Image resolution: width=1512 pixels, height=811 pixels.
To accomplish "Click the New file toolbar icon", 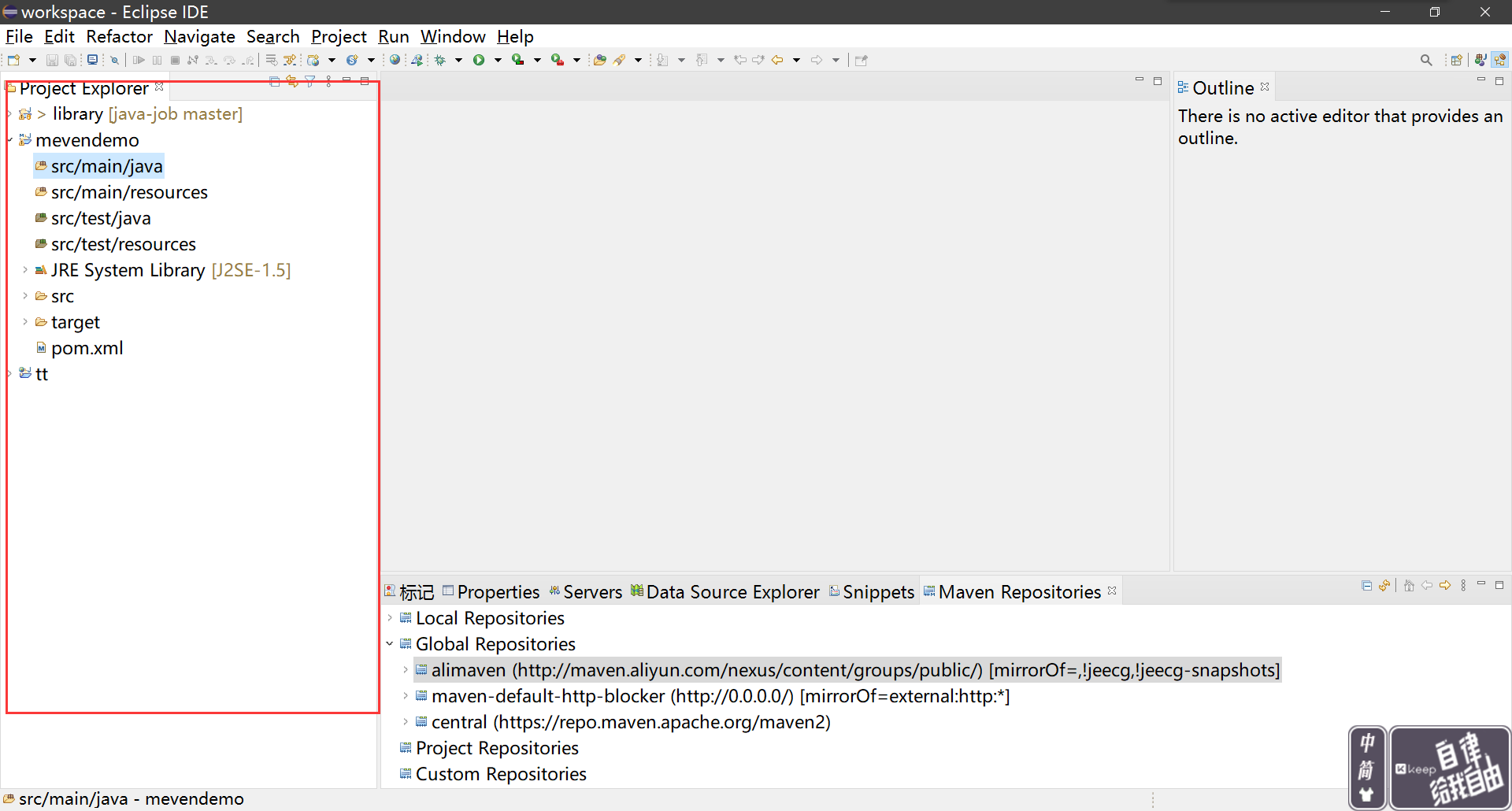I will pos(13,60).
